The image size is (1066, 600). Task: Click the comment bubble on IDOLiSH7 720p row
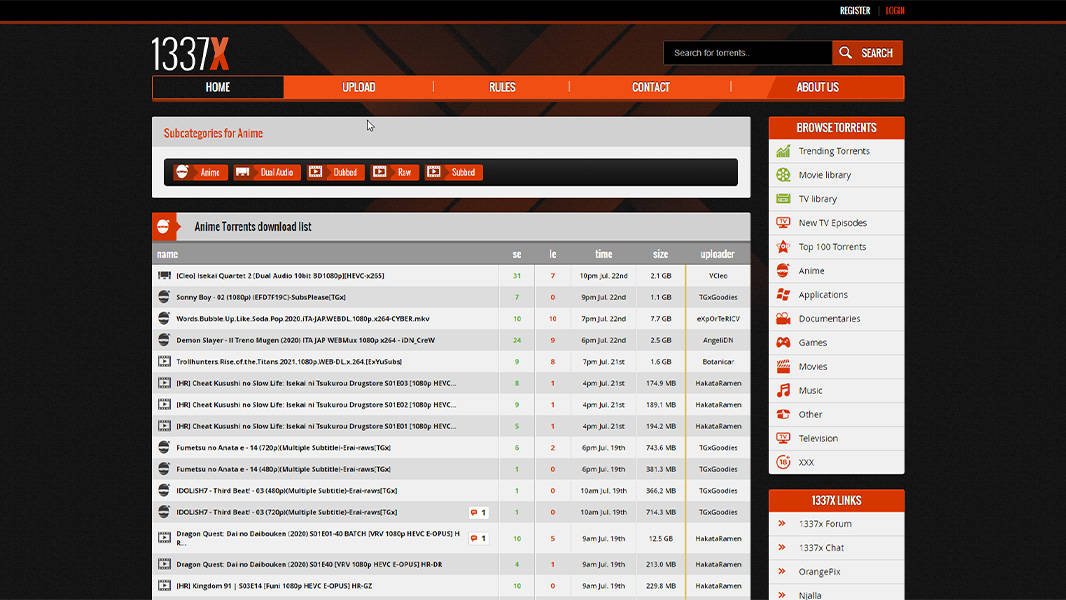click(x=478, y=512)
